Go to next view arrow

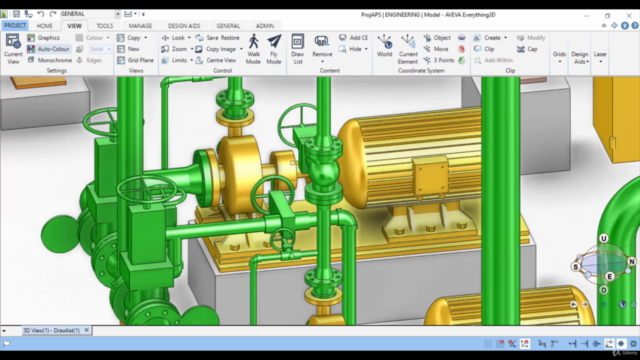tap(584, 304)
